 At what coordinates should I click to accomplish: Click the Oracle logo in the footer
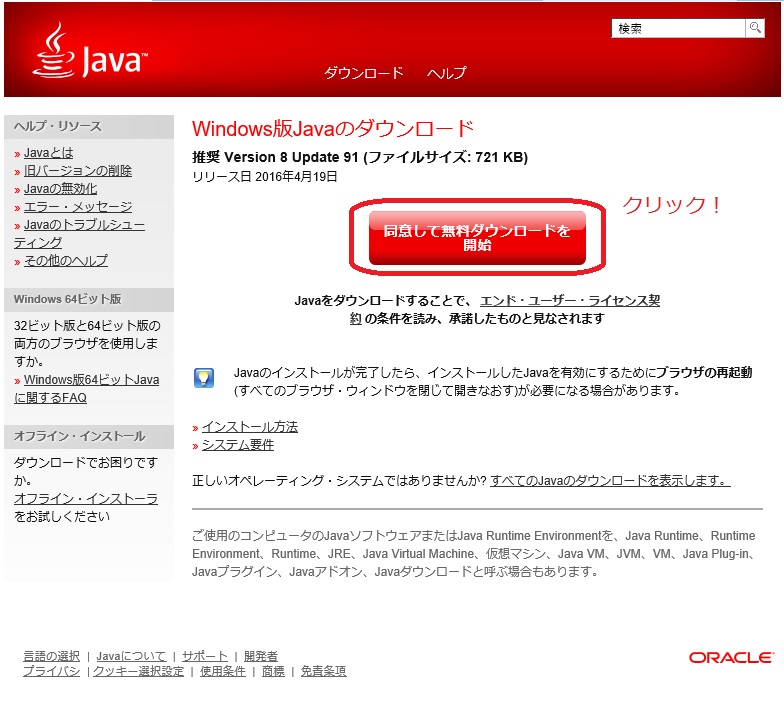730,658
